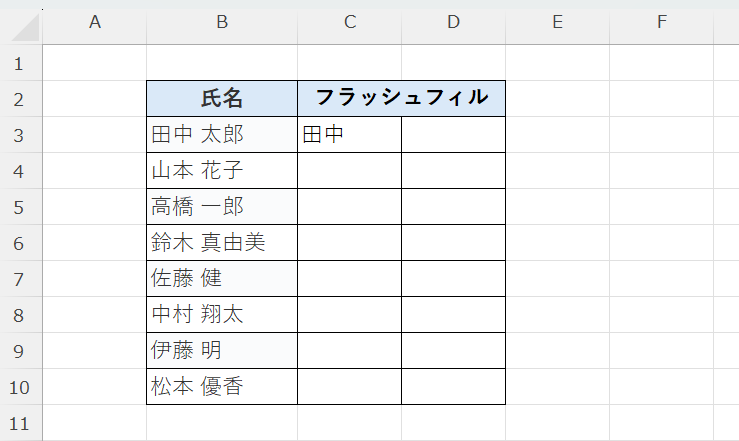Screen dimensions: 739x441
Task: Select column E header
Action: (x=557, y=23)
